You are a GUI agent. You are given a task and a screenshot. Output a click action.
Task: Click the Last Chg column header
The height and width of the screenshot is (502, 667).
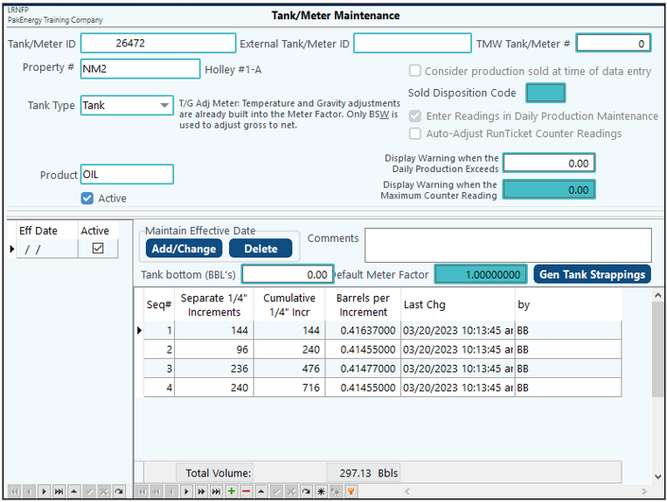coord(458,305)
